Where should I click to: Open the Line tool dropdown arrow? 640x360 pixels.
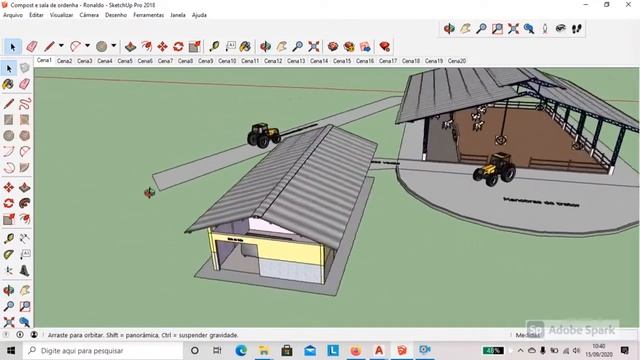click(61, 46)
